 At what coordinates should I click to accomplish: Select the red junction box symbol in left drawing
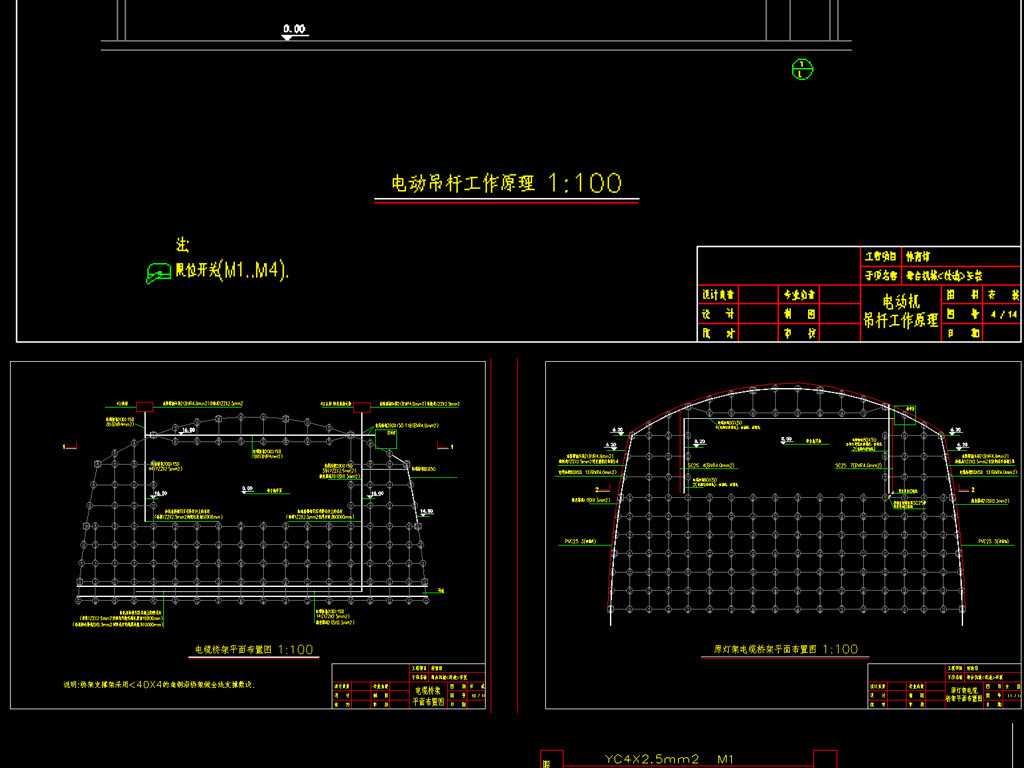pos(145,406)
